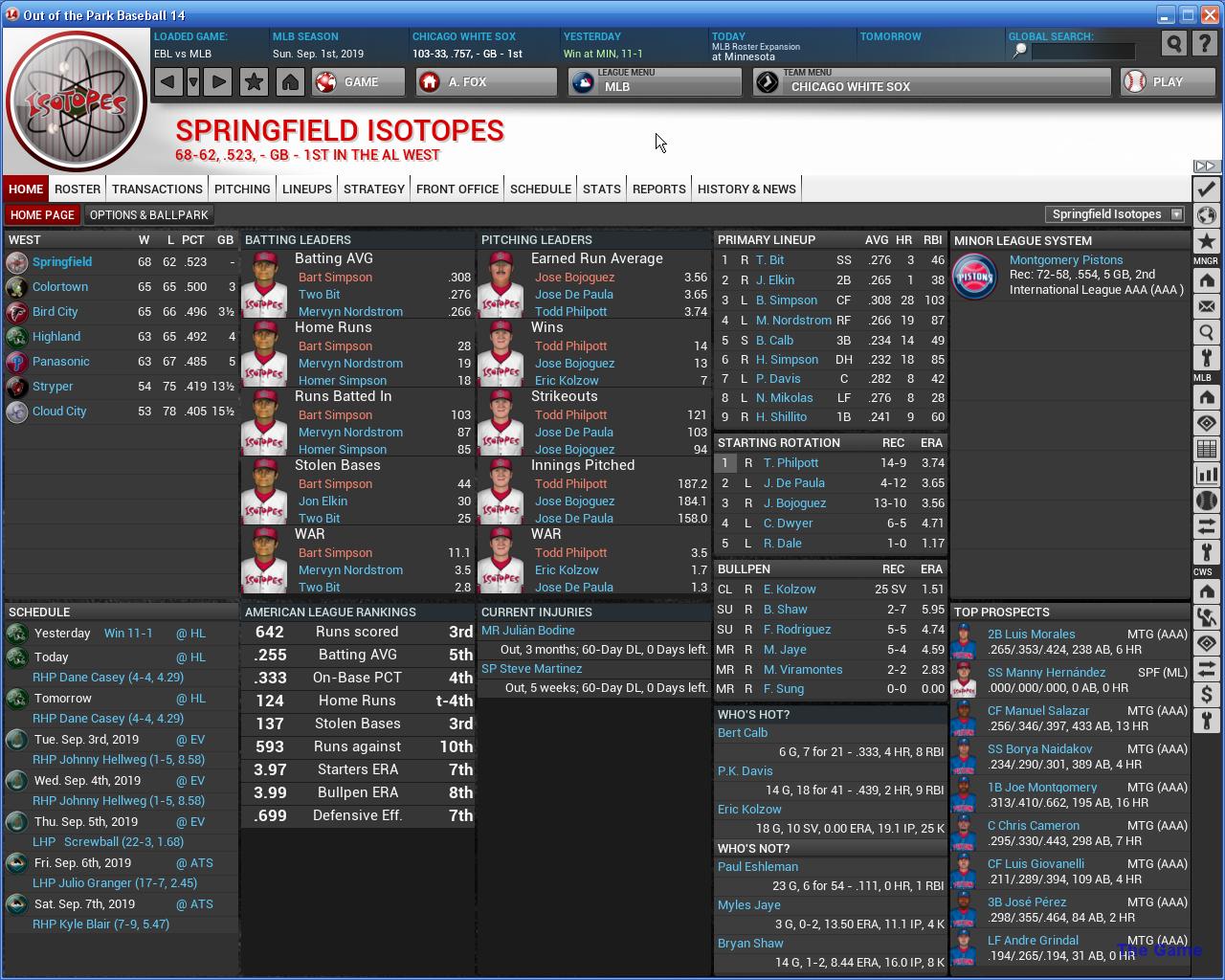
Task: Open the navigation history dropdown arrow
Action: 193,82
